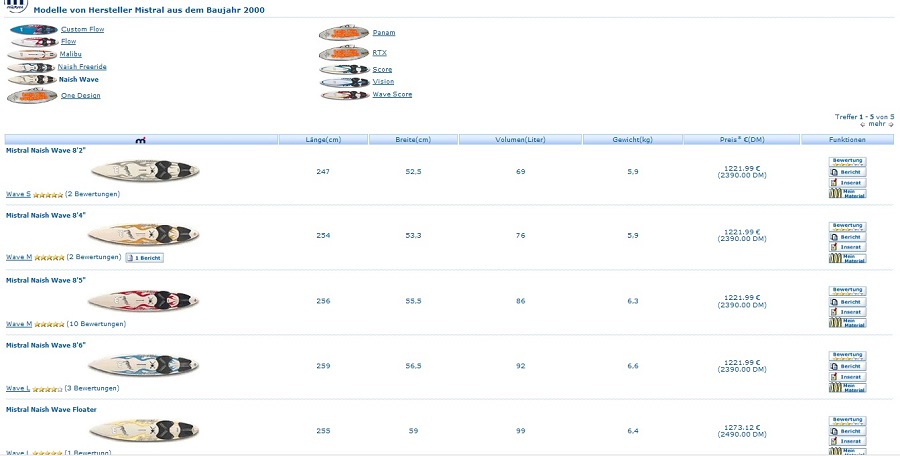Click the Mistral logo in table header

point(141,140)
